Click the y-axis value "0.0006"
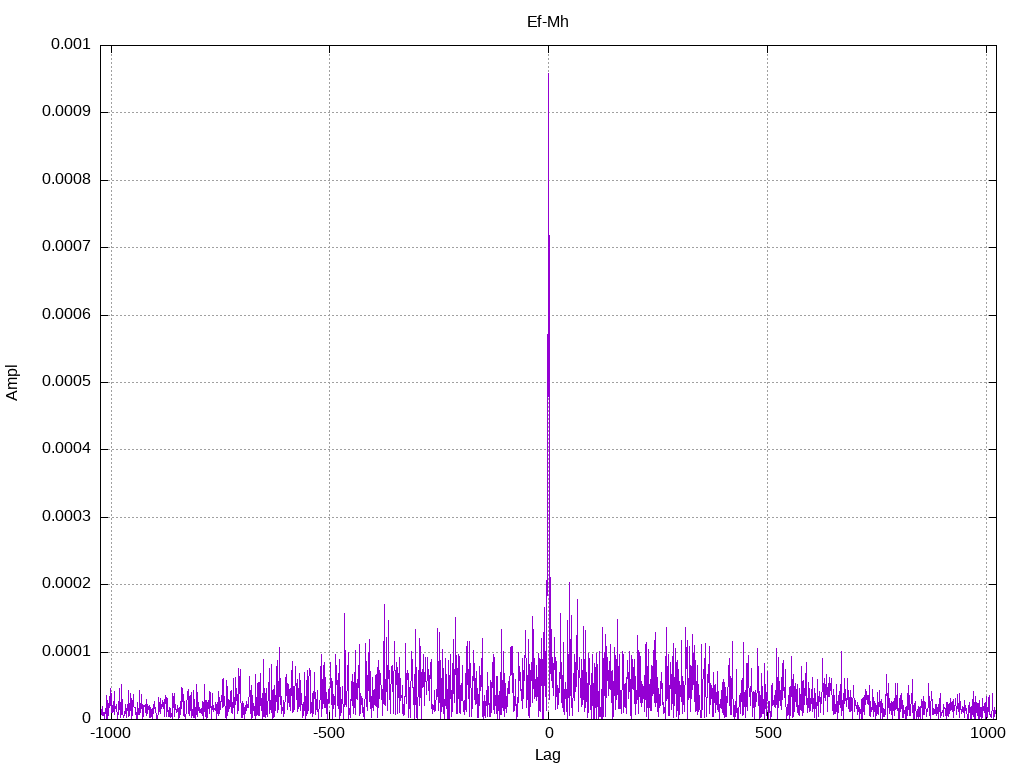This screenshot has height=768, width=1024. (66, 314)
